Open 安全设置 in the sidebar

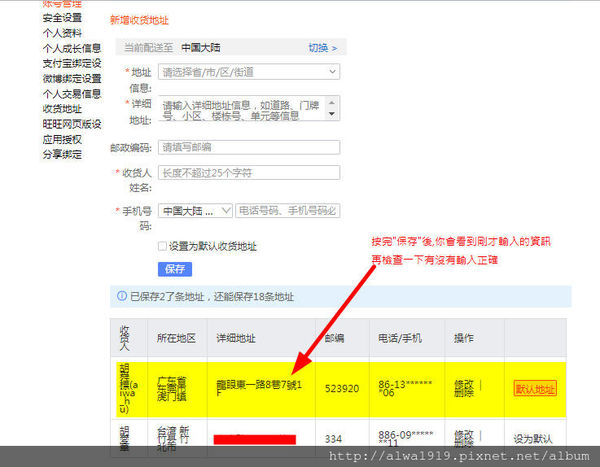[62, 17]
